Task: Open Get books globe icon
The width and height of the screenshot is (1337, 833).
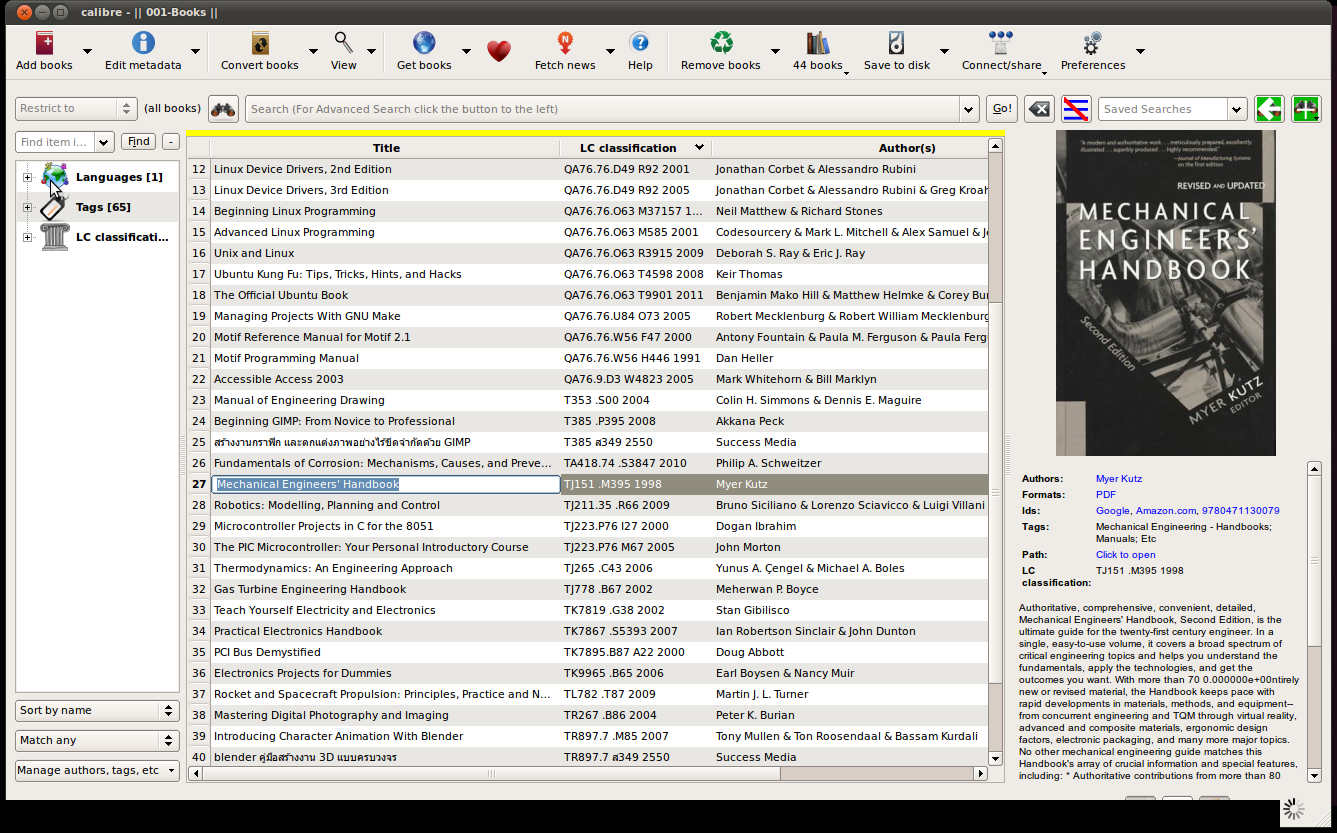Action: pos(424,43)
